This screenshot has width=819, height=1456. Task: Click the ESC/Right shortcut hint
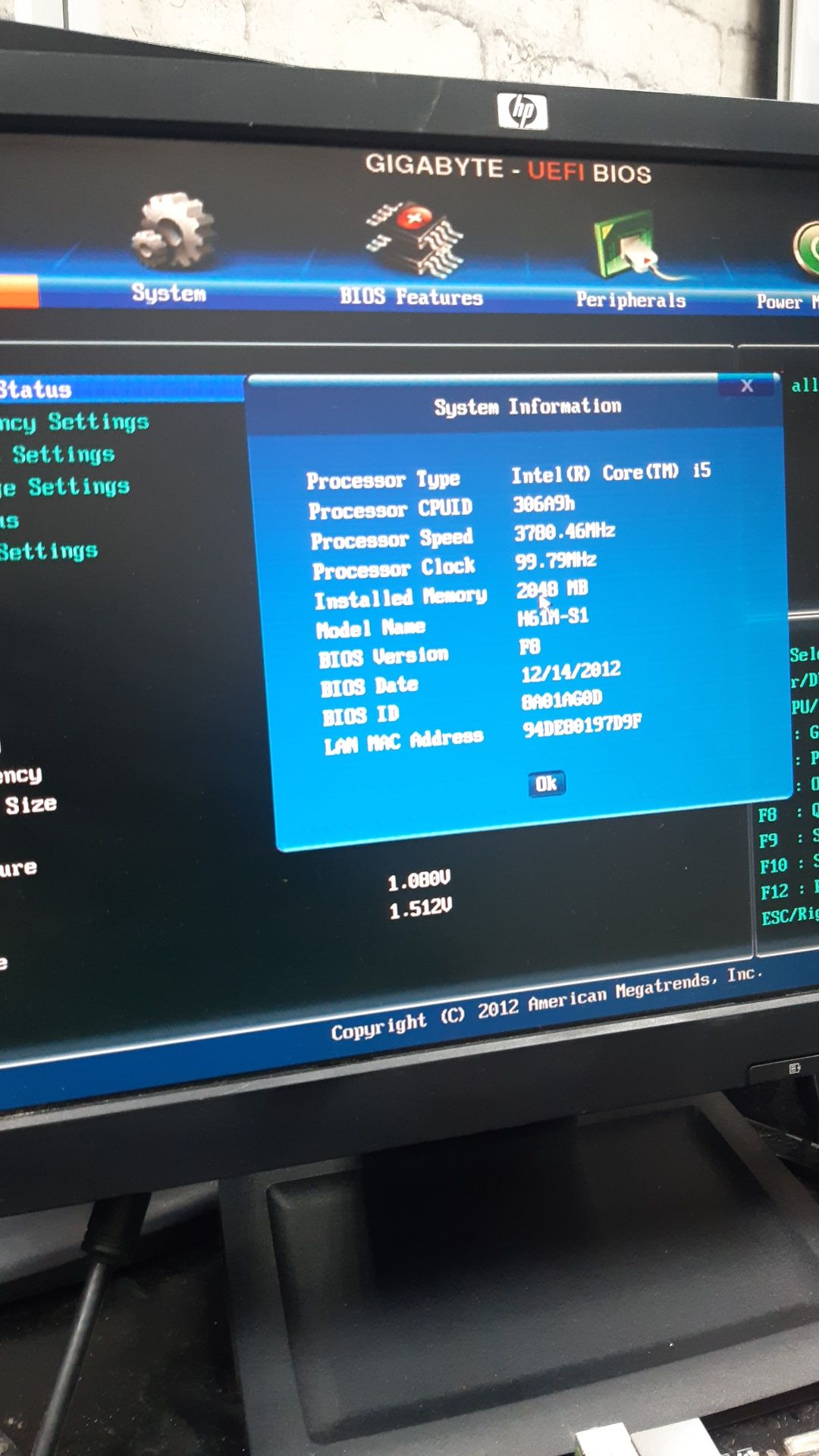[790, 915]
